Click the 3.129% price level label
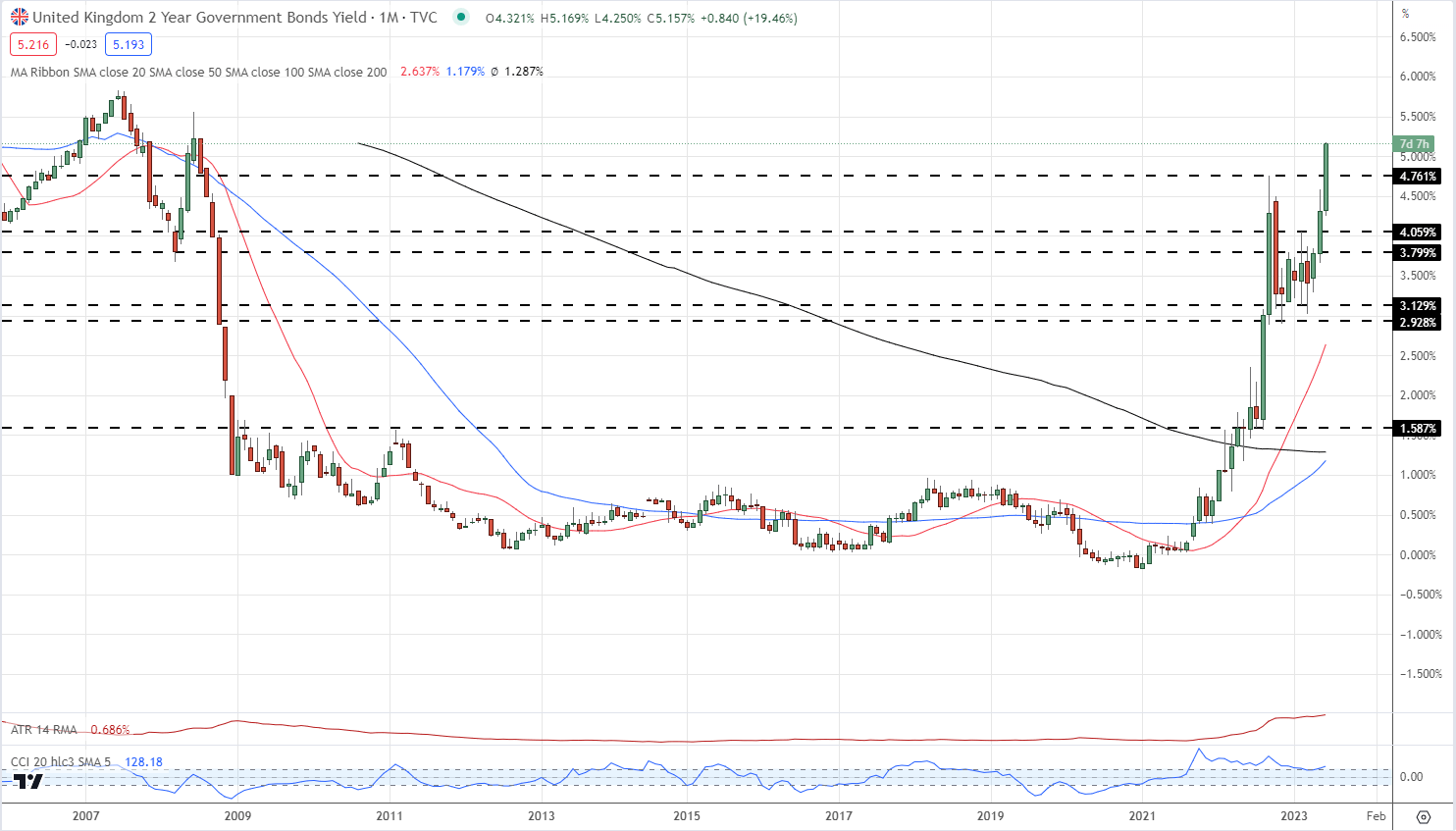This screenshot has height=831, width=1456. (1418, 306)
